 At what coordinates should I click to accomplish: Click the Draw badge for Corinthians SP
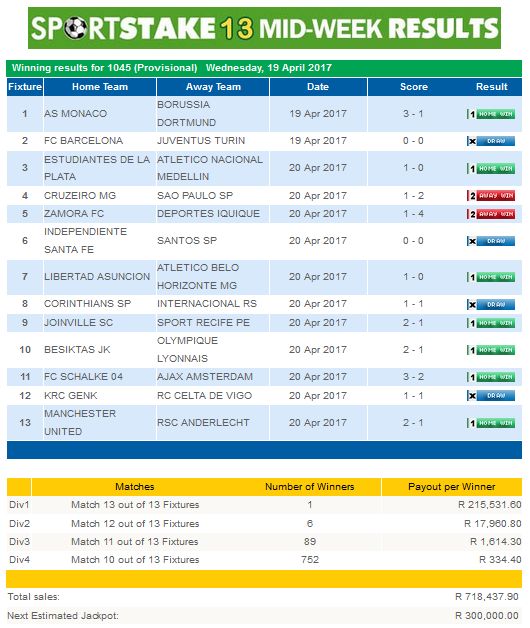pyautogui.click(x=491, y=304)
